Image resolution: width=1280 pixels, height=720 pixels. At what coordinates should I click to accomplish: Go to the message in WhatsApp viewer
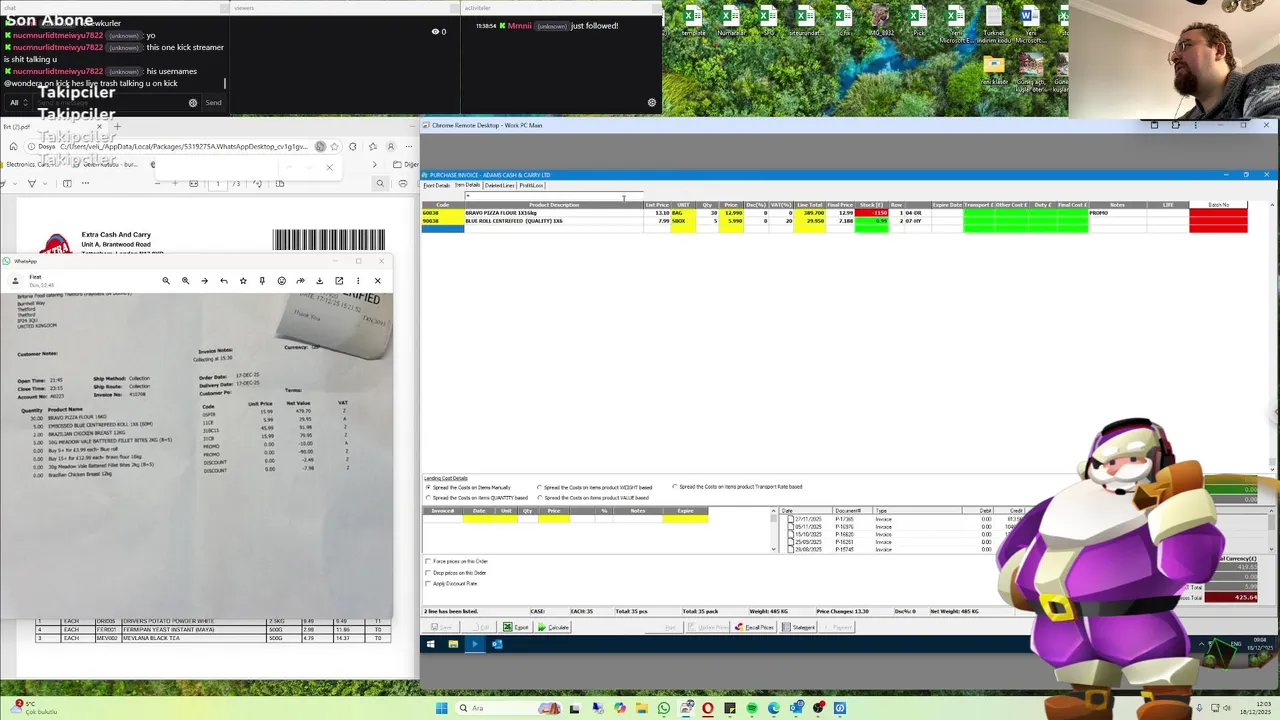tap(204, 281)
